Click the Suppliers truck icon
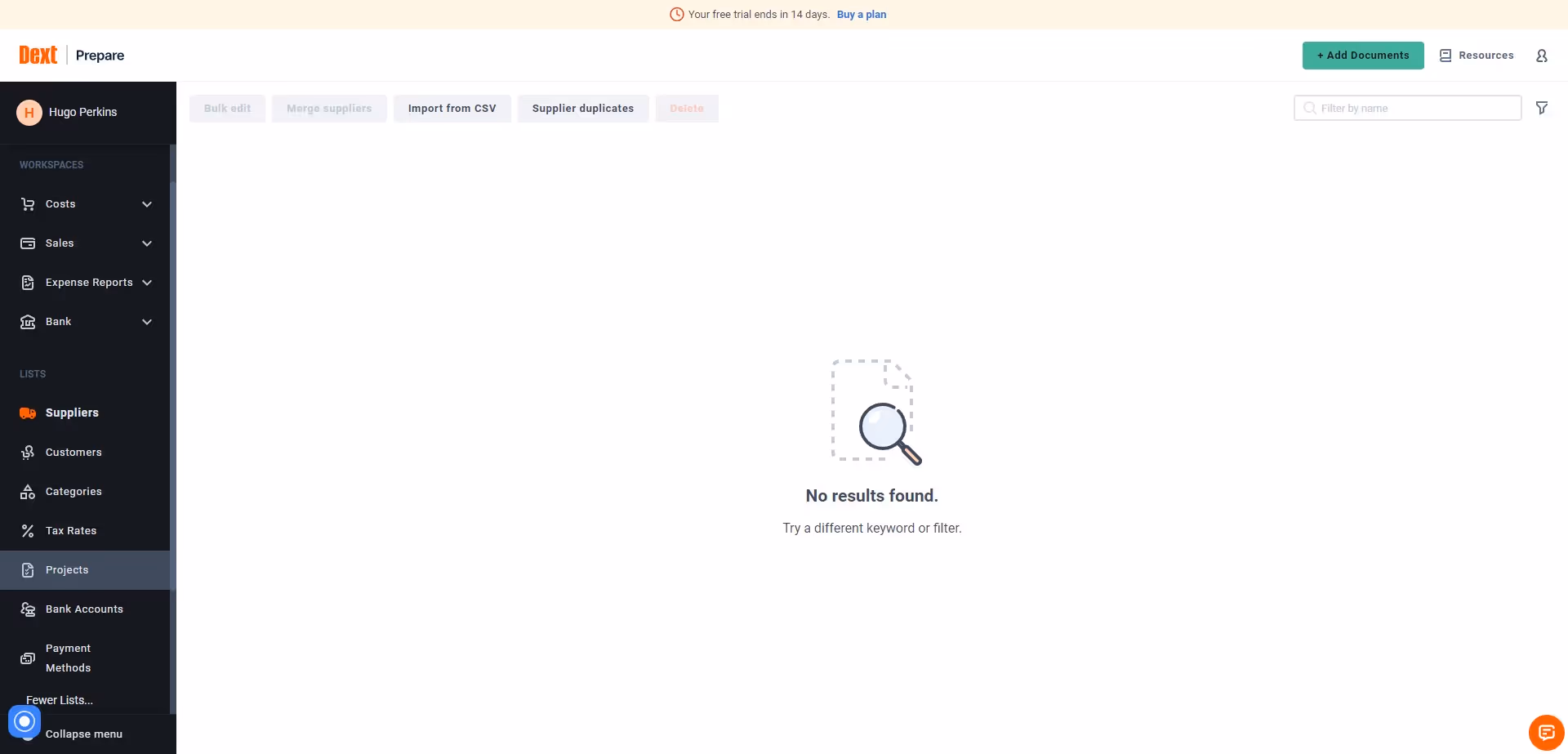This screenshot has height=754, width=1568. [x=28, y=413]
